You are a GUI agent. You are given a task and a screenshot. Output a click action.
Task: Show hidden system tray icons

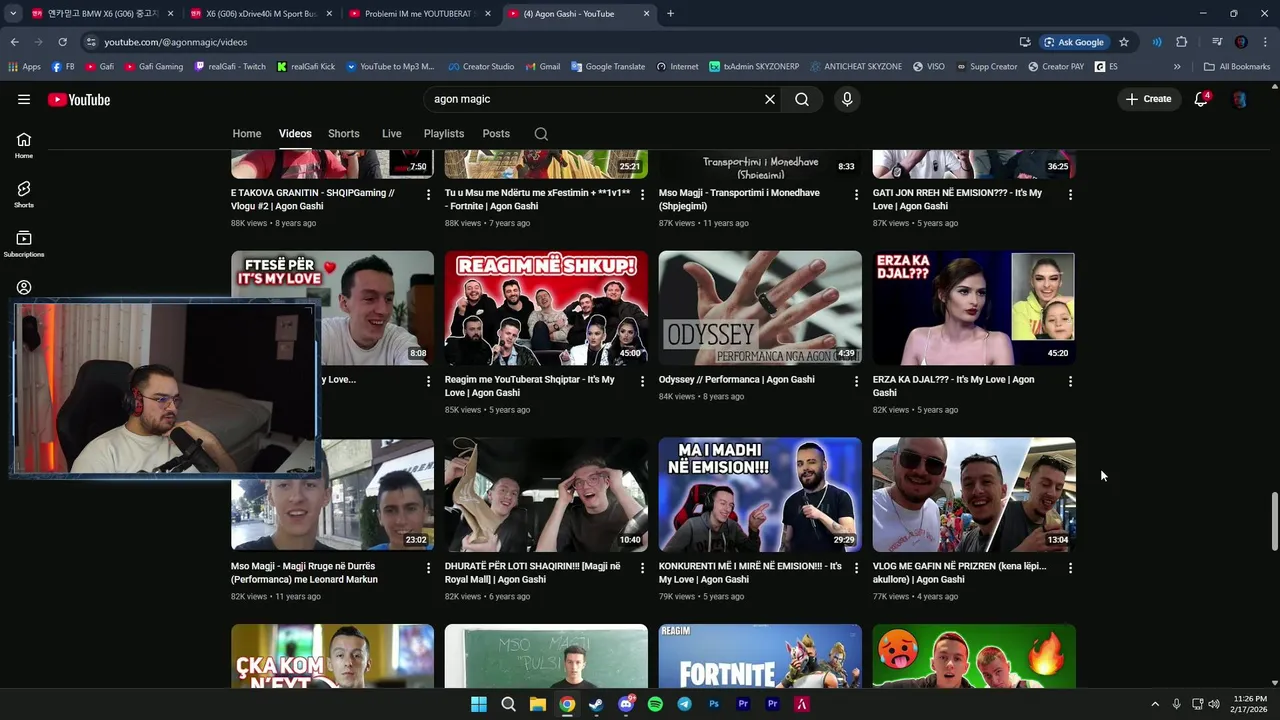pos(1155,704)
